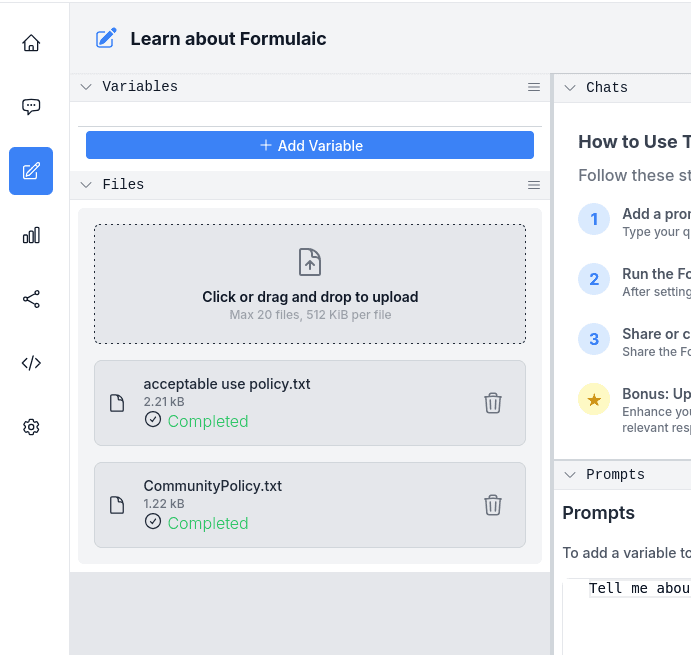The height and width of the screenshot is (655, 691).
Task: Click the check icon for CommunityPolicy.txt
Action: tap(153, 521)
